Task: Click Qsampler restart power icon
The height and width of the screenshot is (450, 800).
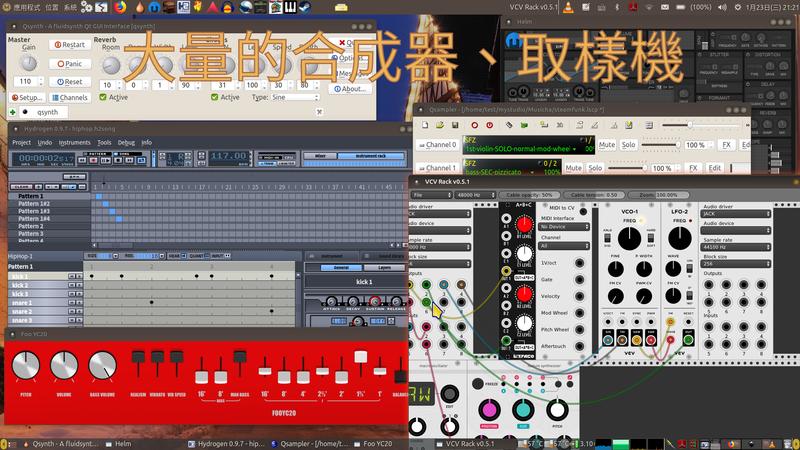Action: coord(490,125)
